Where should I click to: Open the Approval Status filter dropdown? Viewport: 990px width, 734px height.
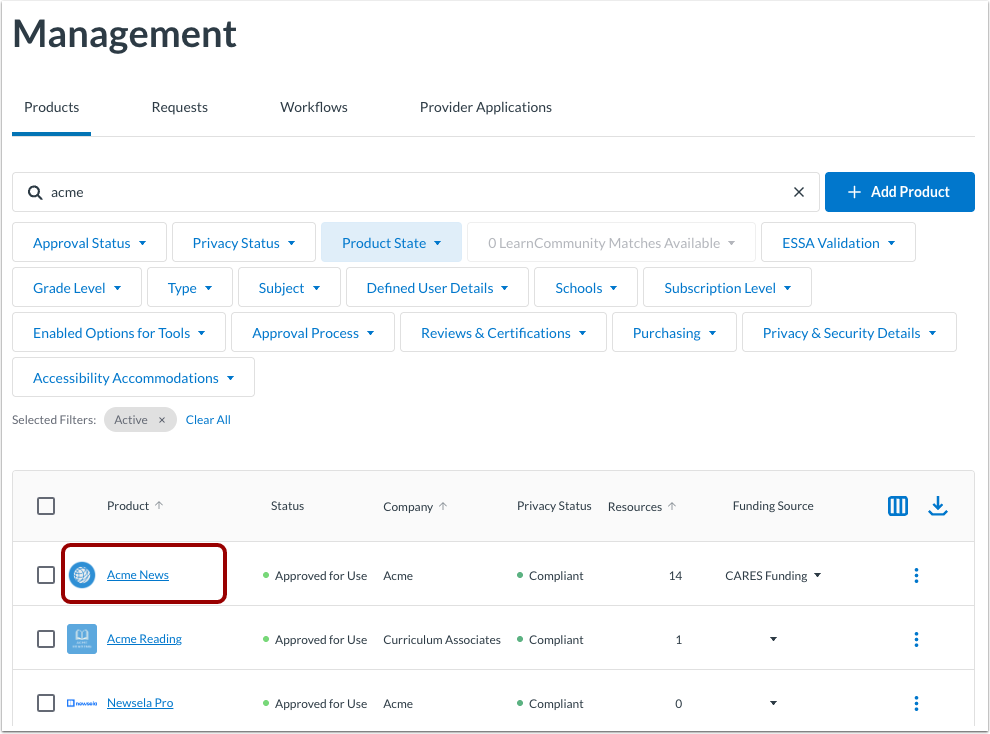[x=89, y=242]
